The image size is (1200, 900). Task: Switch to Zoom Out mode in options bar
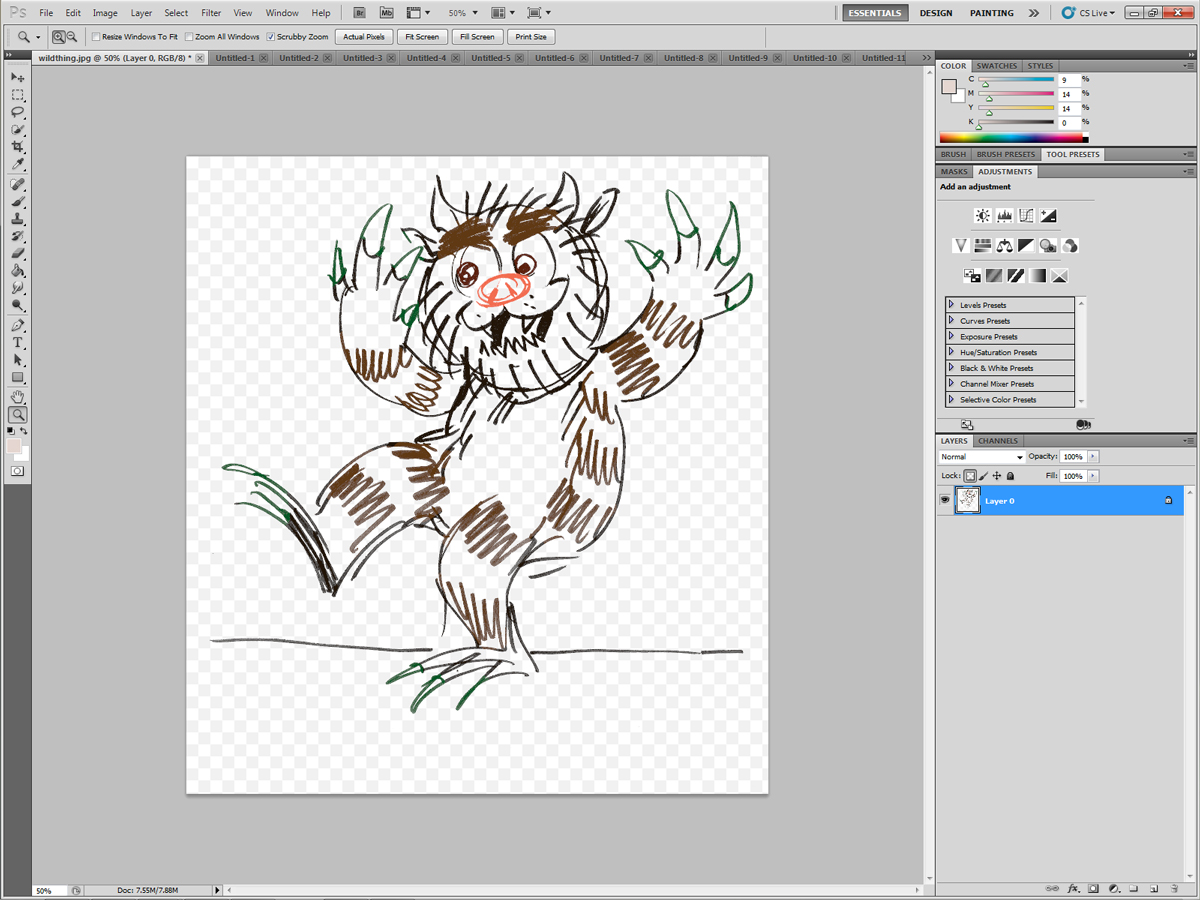pos(72,37)
